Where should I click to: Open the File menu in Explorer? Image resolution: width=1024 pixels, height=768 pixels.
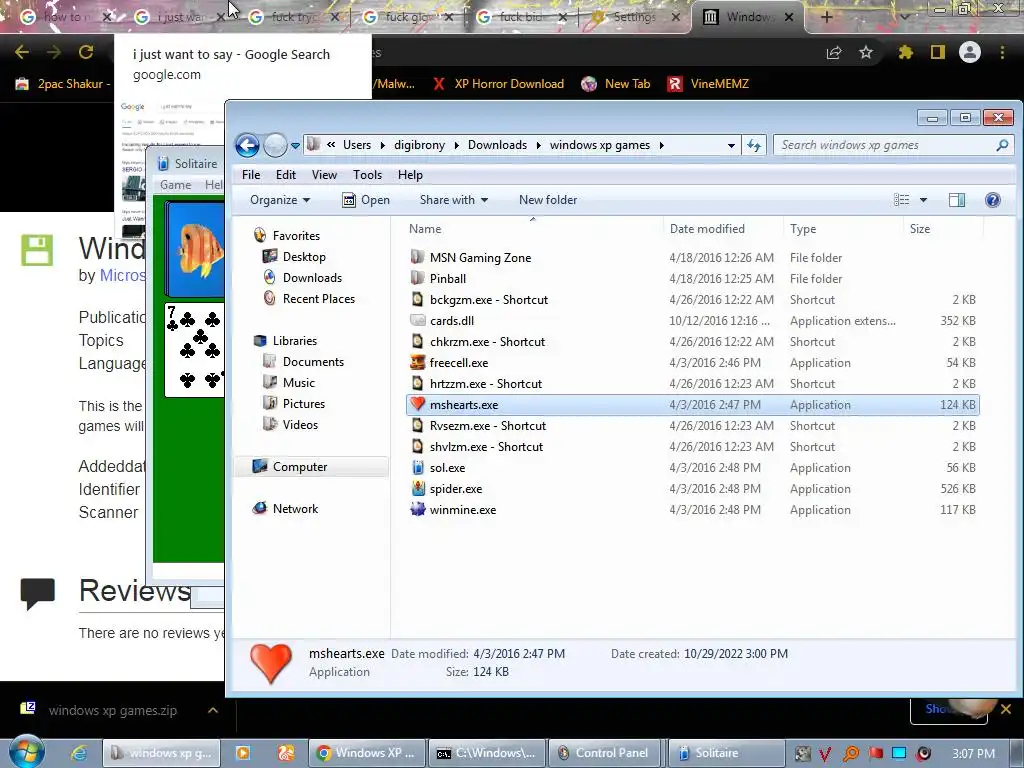pos(251,175)
